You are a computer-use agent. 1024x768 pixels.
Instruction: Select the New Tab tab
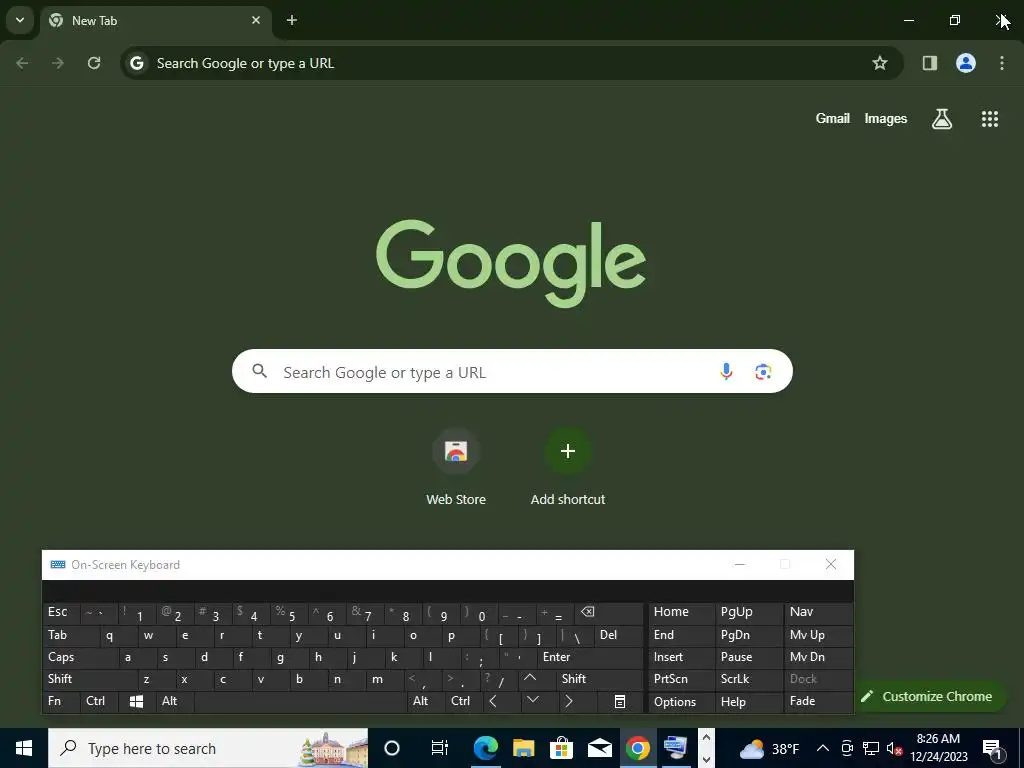[155, 20]
